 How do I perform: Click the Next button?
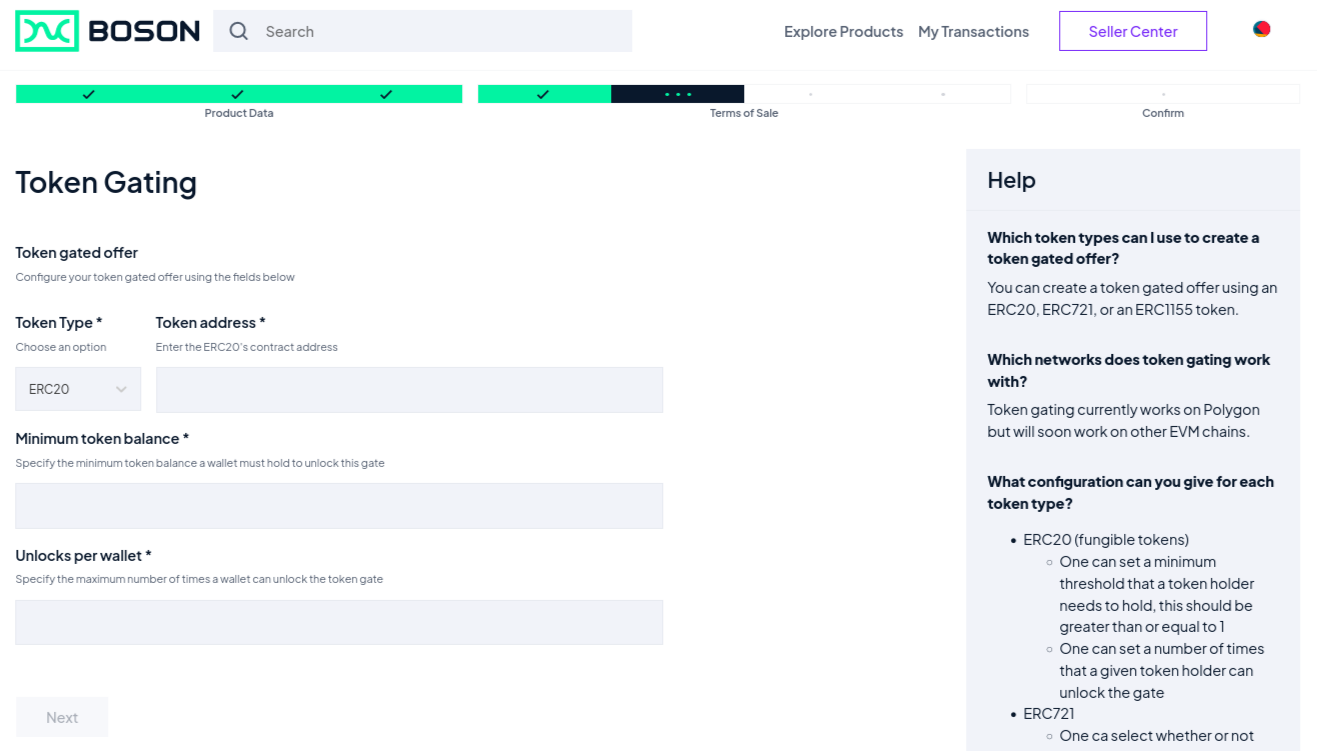coord(61,717)
